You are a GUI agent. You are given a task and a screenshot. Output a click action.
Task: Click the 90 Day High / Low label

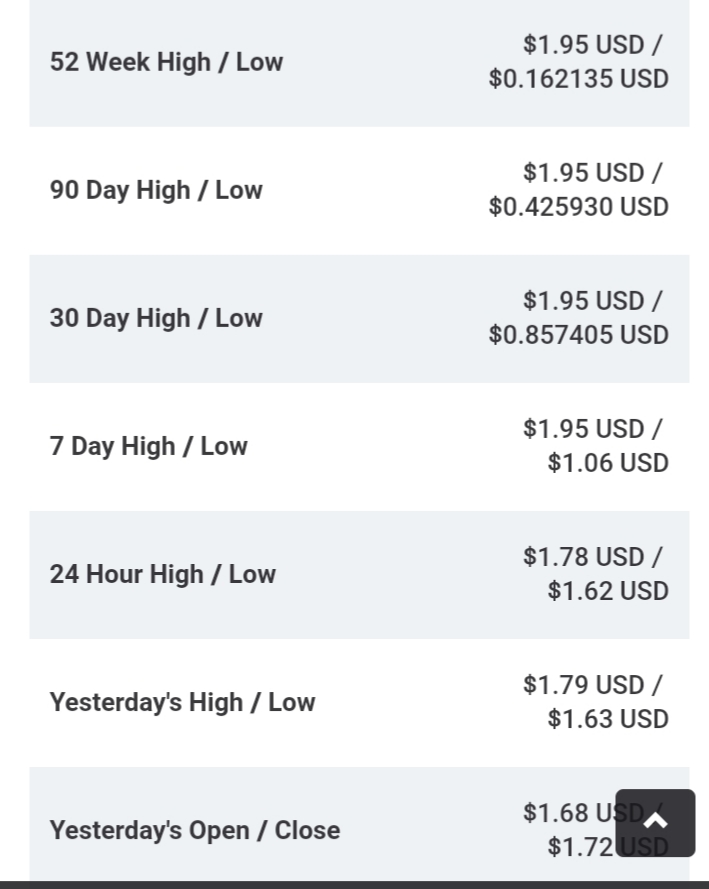156,190
